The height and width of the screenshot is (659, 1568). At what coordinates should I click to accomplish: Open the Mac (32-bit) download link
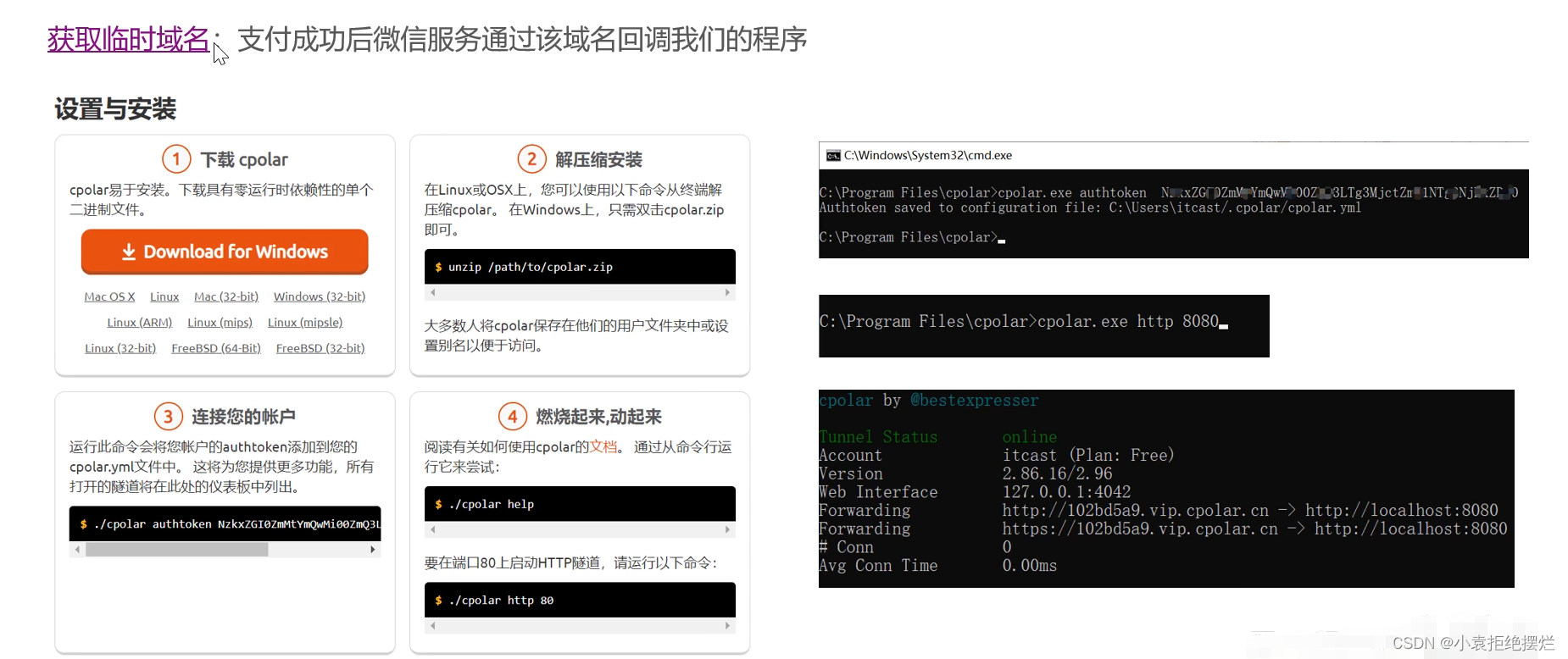(x=226, y=296)
